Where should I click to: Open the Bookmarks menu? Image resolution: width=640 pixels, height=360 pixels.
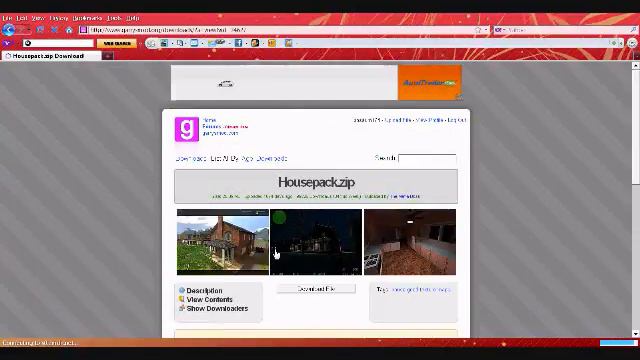(87, 18)
